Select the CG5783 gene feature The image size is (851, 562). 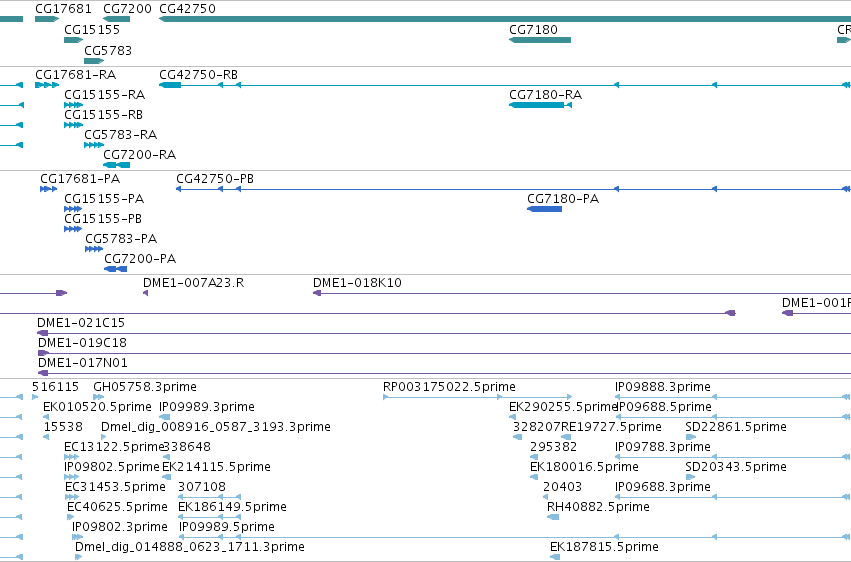(x=94, y=61)
